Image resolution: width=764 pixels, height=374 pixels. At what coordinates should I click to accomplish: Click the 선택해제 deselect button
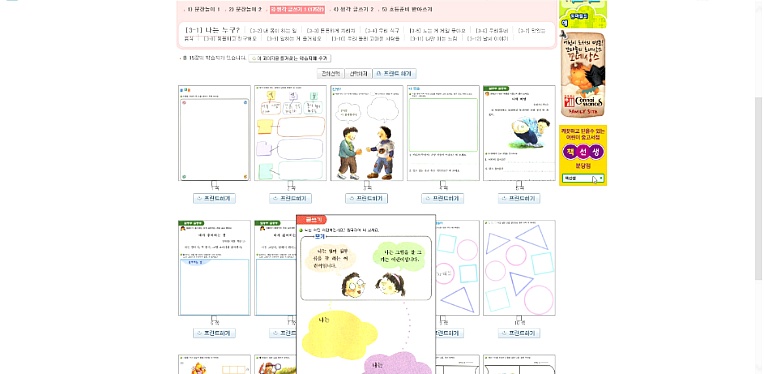click(358, 74)
